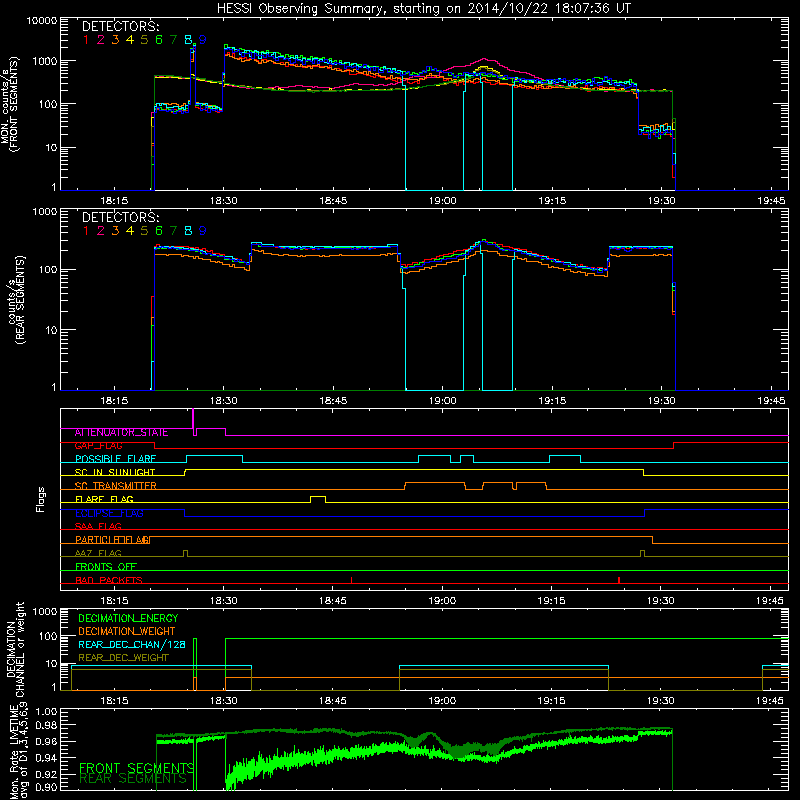Click the 18:30 tick label below the top plot
The width and height of the screenshot is (800, 800).
pyautogui.click(x=223, y=201)
